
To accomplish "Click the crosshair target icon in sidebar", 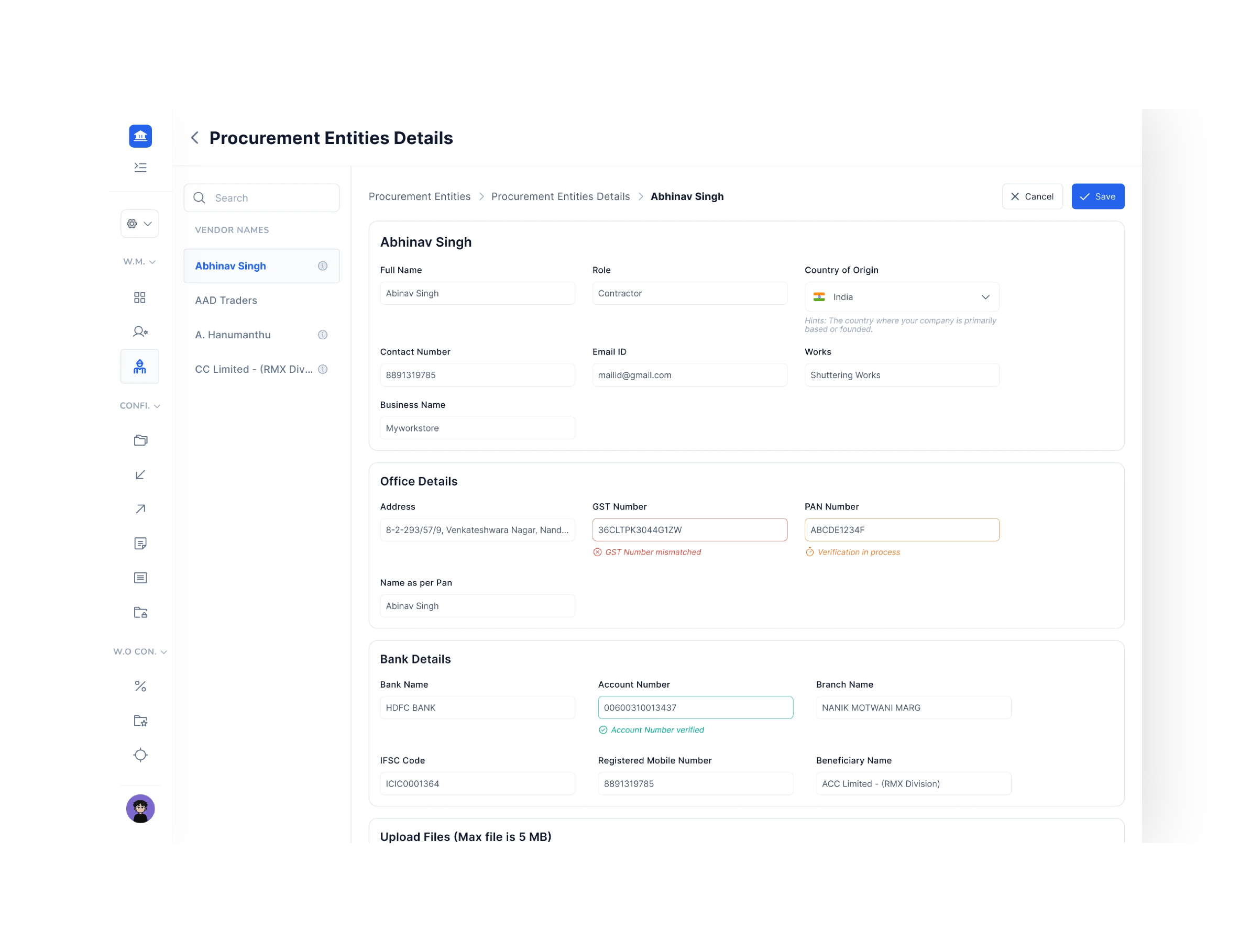I will click(x=140, y=755).
